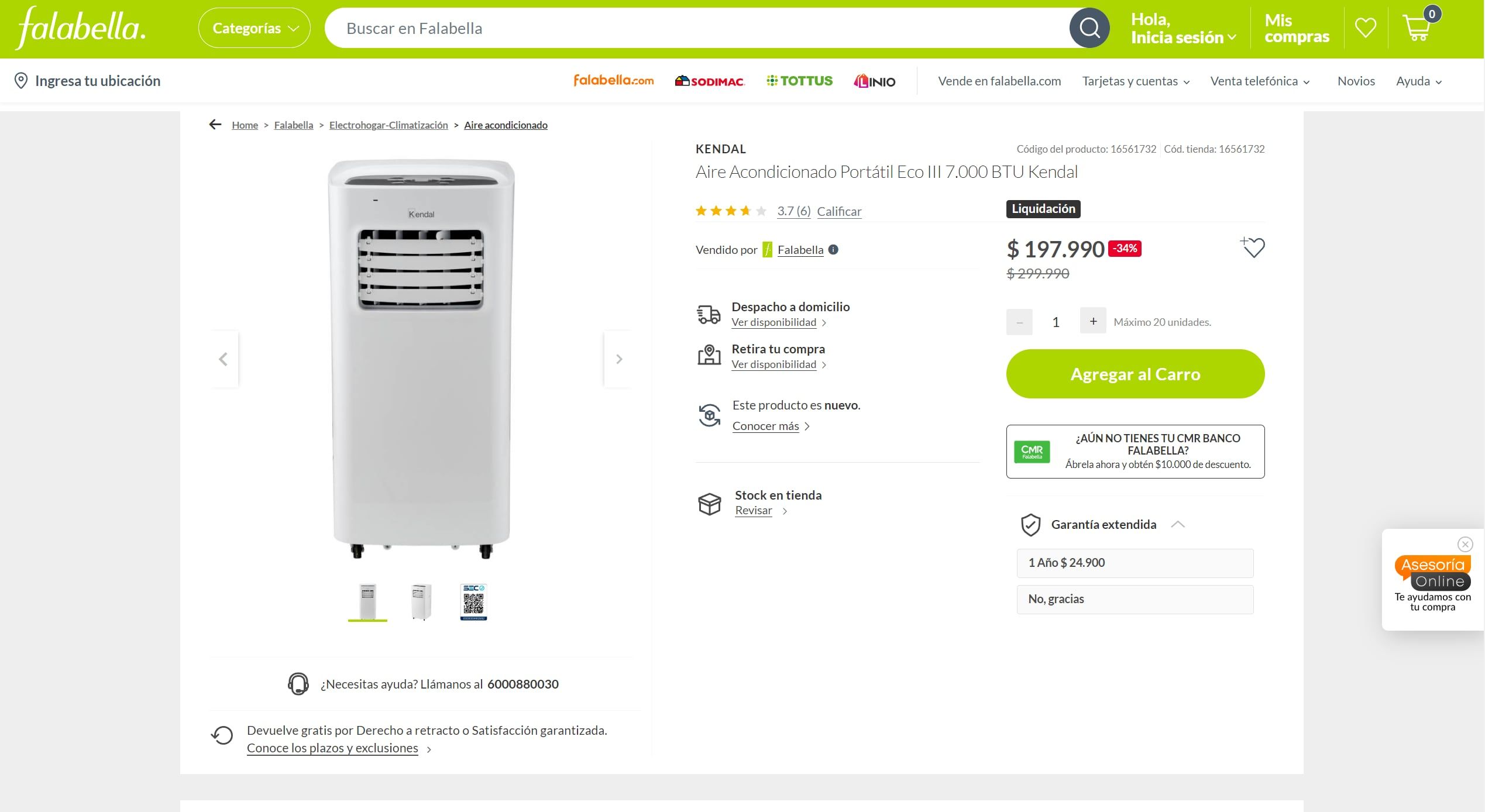This screenshot has width=1485, height=812.
Task: Select the 1 Año $ 24.900 warranty option
Action: (1135, 563)
